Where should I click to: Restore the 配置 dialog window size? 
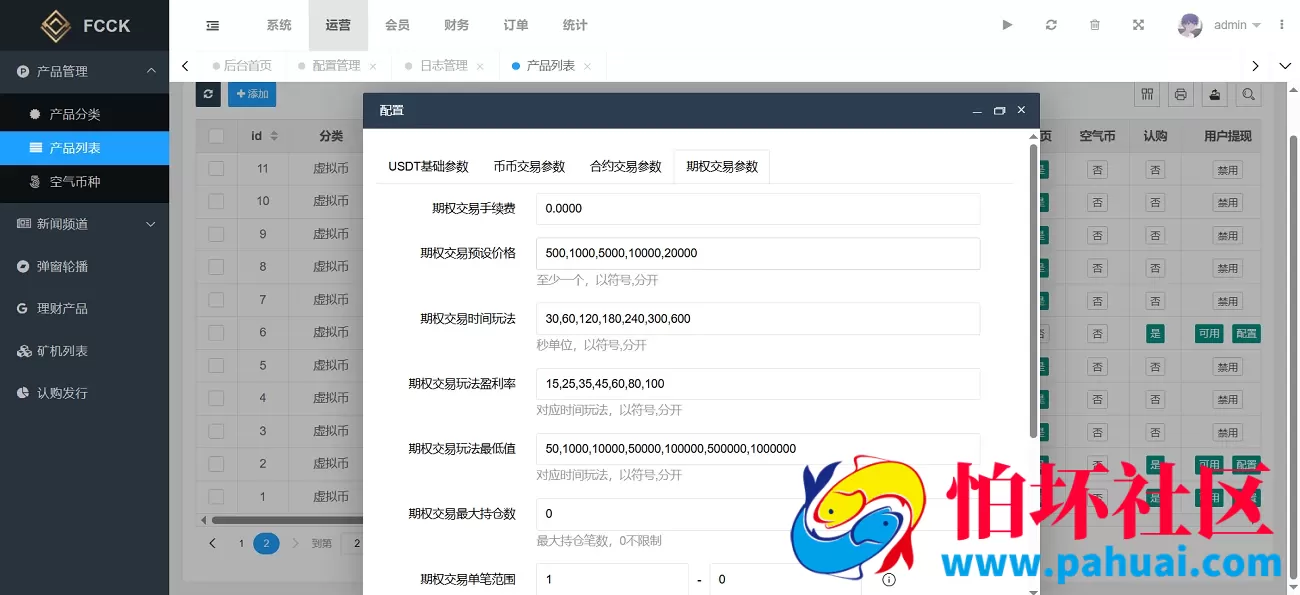pyautogui.click(x=999, y=110)
